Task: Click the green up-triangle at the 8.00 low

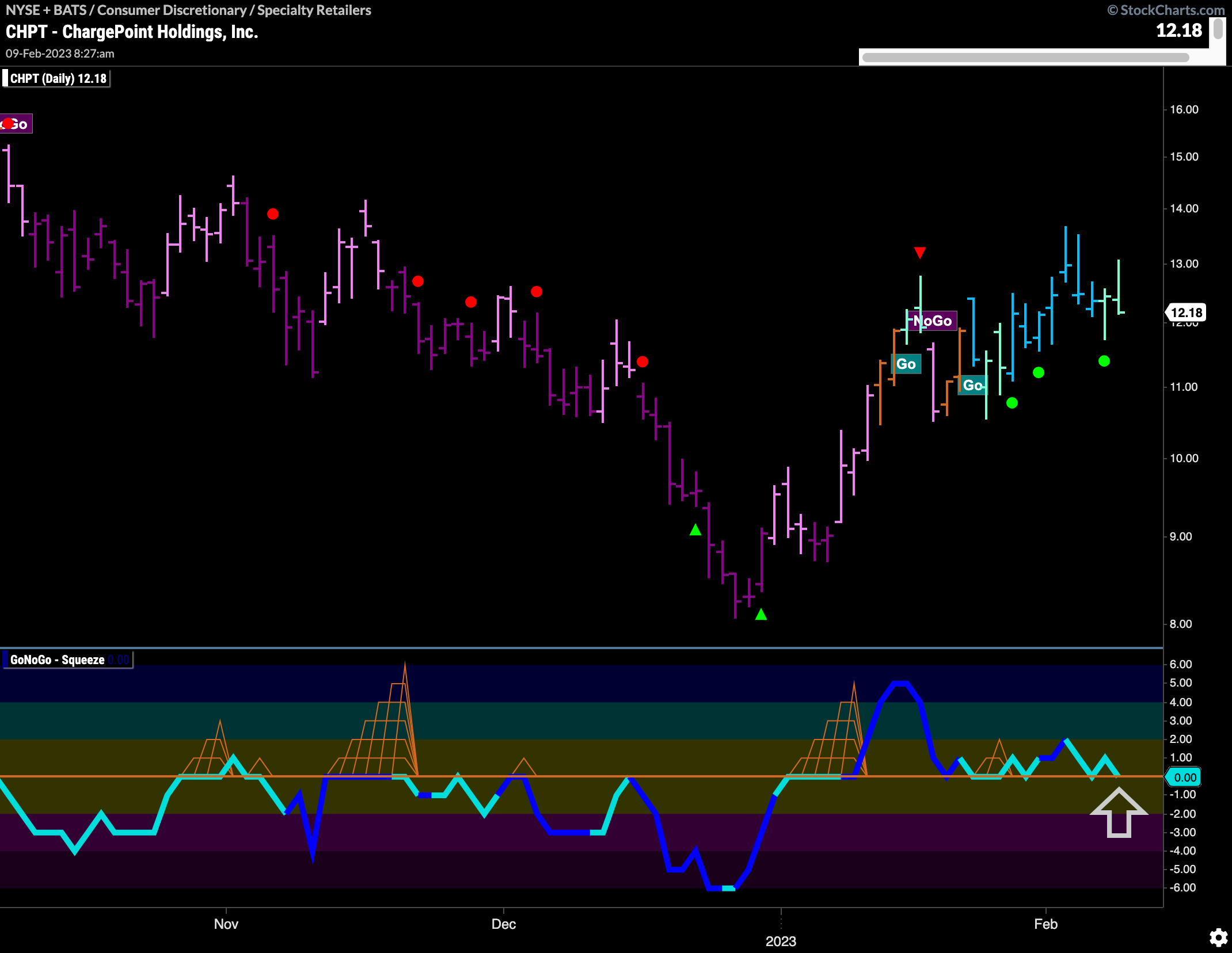Action: (761, 614)
